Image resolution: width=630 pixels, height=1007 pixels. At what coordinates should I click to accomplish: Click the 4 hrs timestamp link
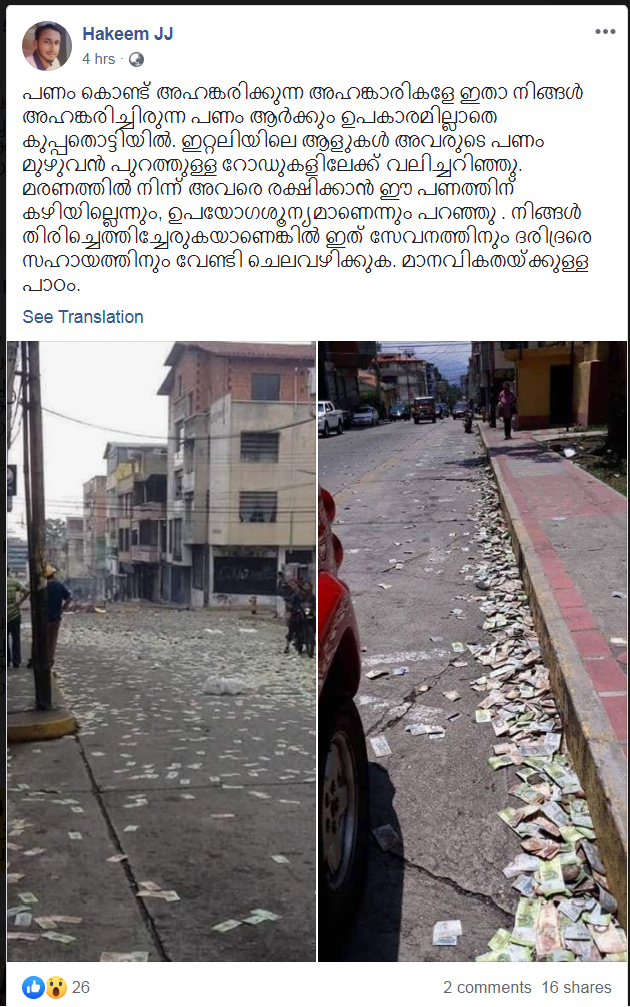pos(98,59)
